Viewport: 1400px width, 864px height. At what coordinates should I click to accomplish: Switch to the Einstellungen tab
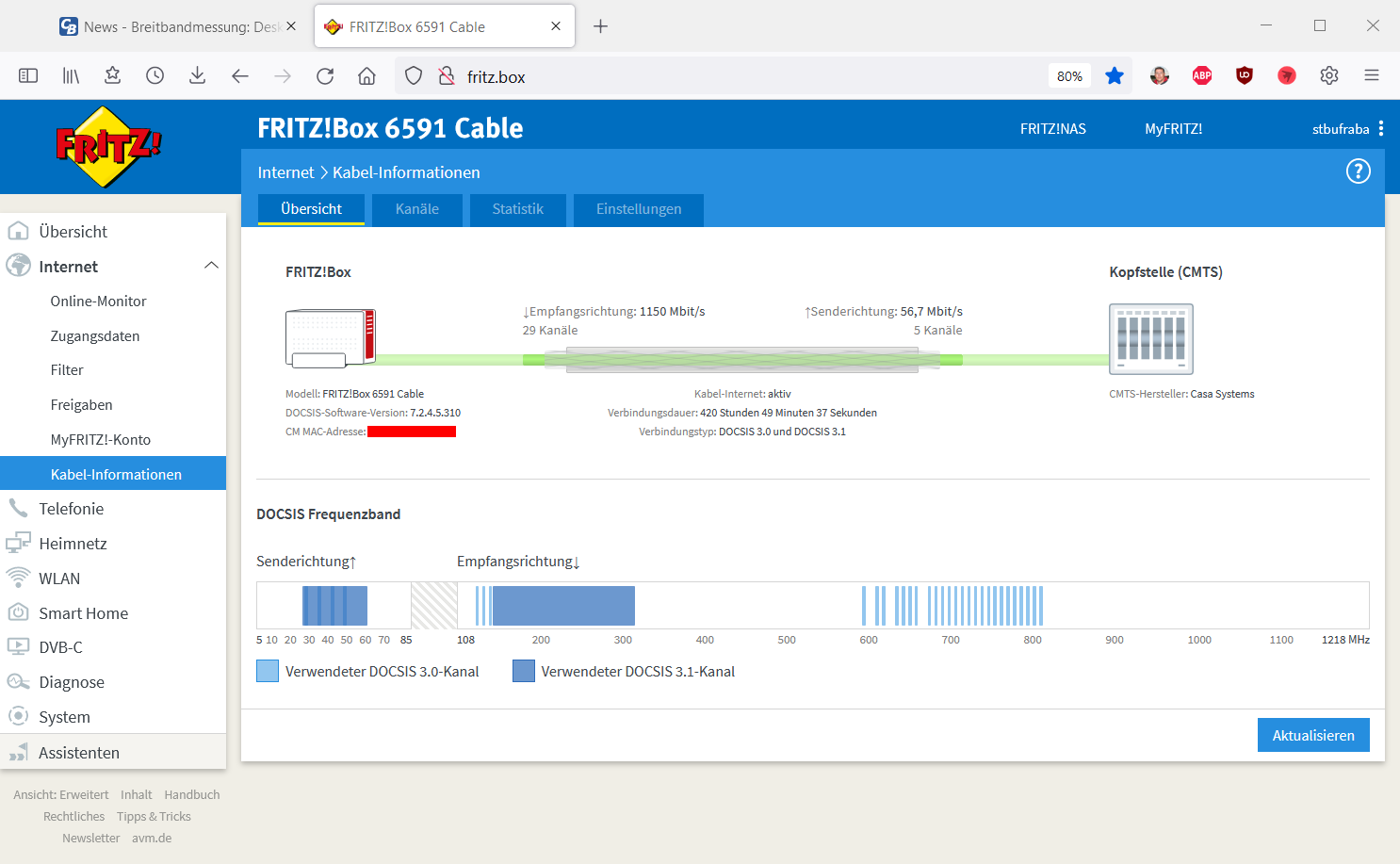[x=639, y=209]
